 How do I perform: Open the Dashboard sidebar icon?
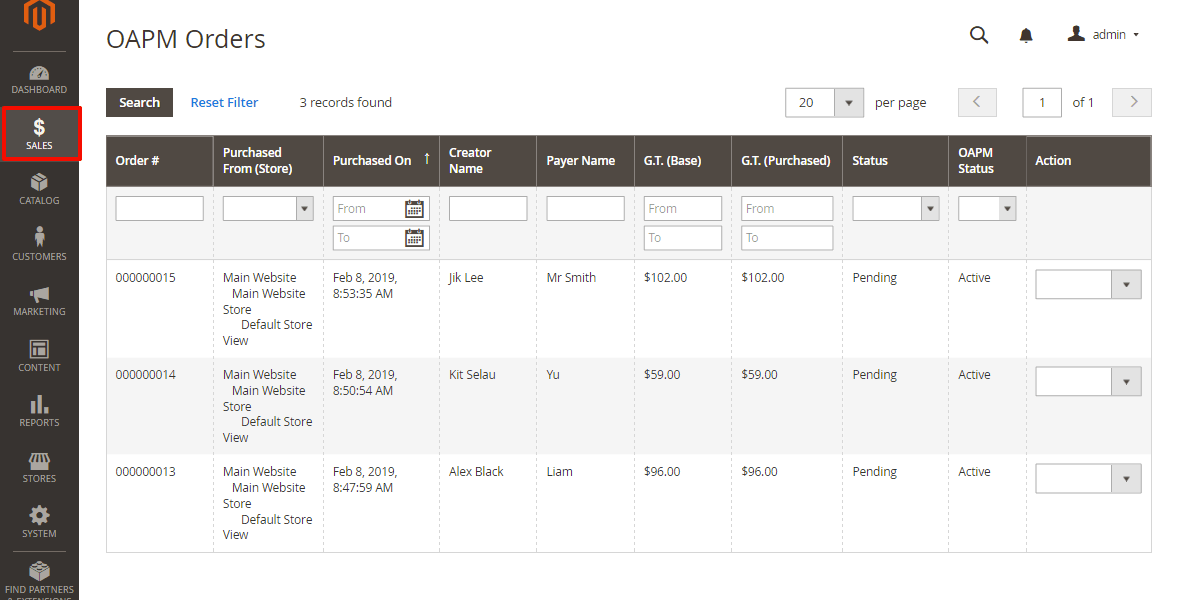click(x=39, y=80)
